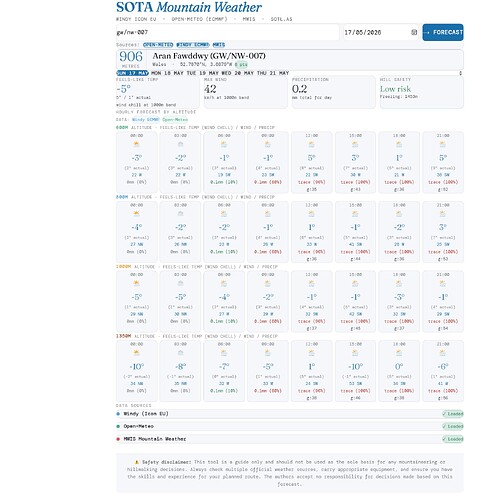Click the 03:00 cloud icon in 1350m row
The width and height of the screenshot is (481, 500).
click(180, 353)
